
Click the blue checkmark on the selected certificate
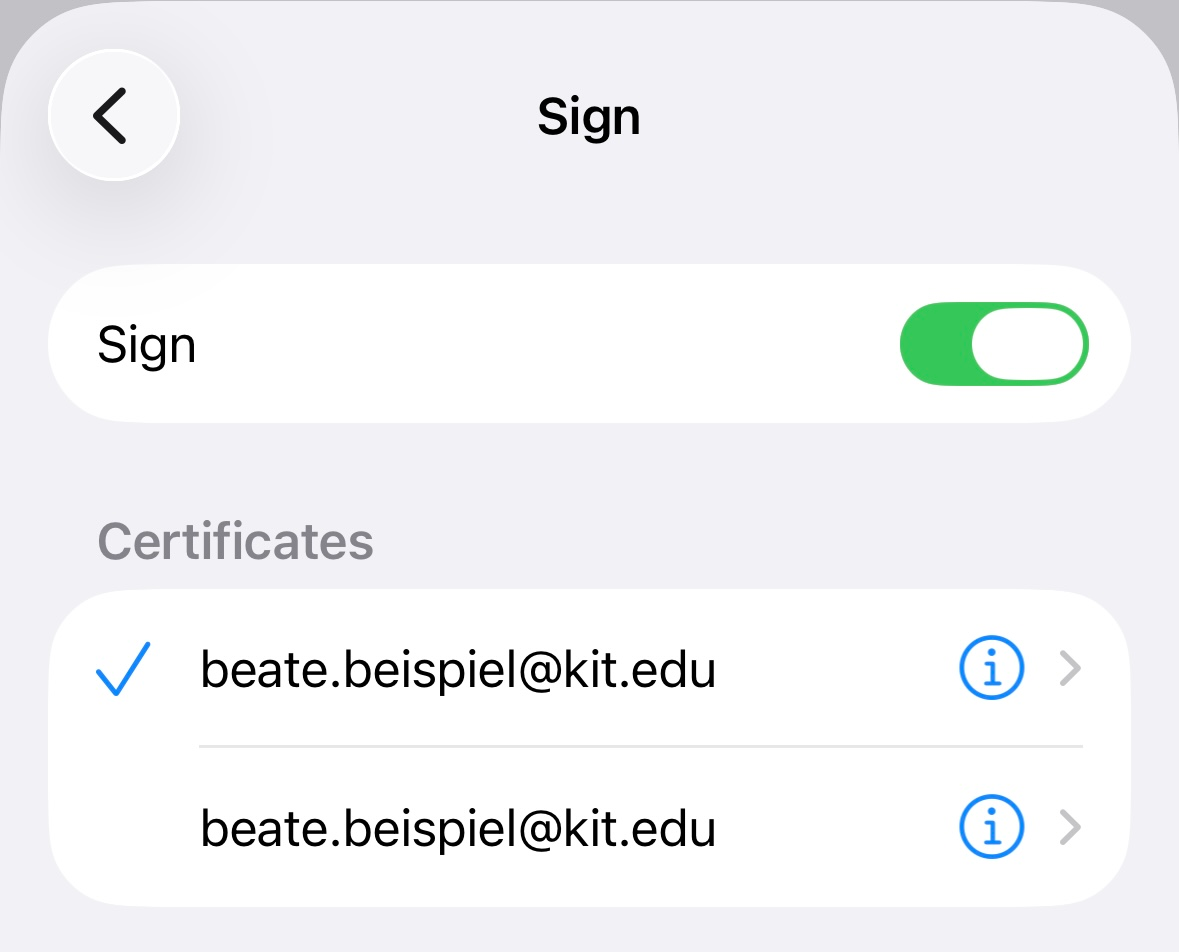point(123,669)
